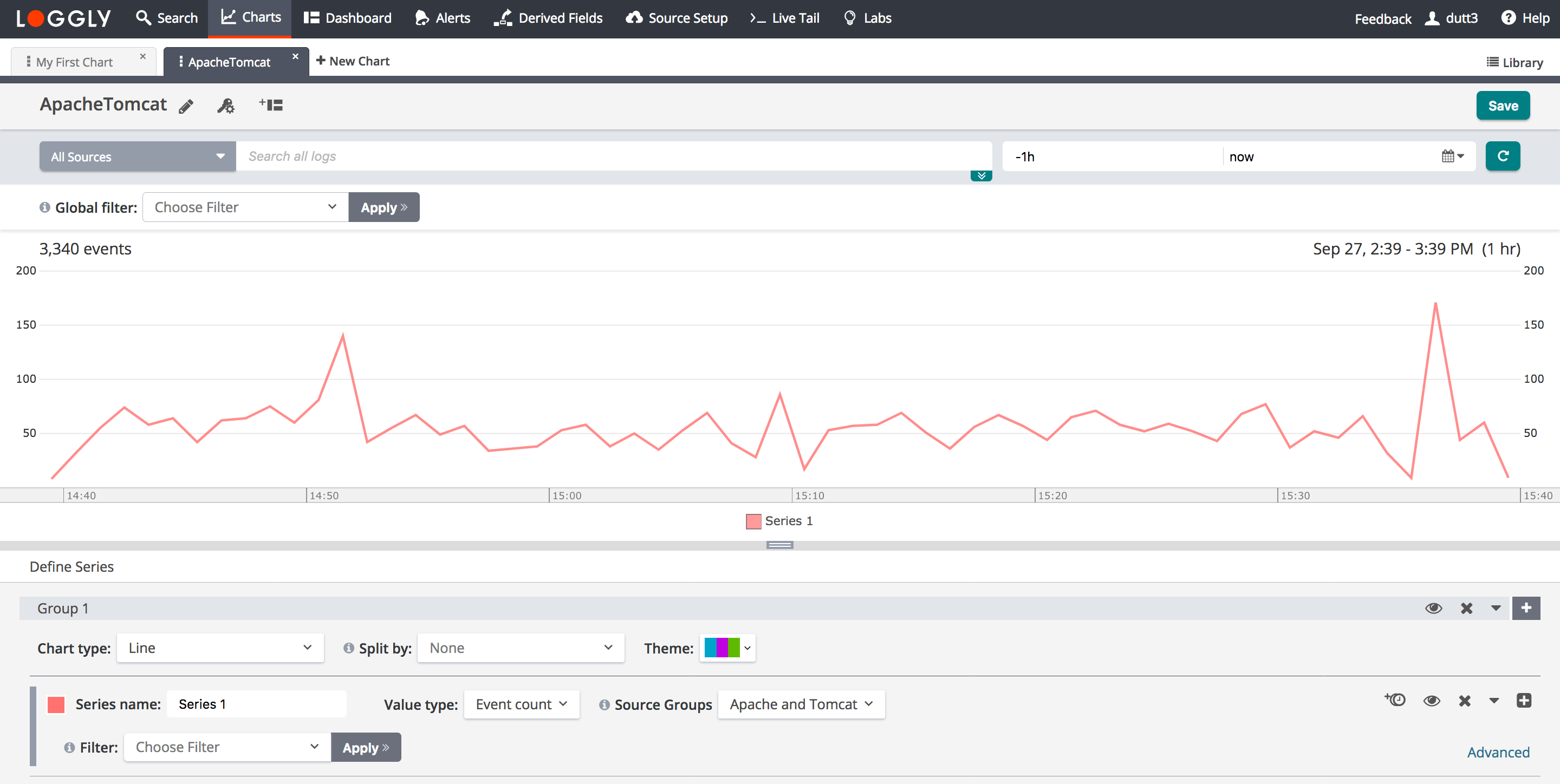The width and height of the screenshot is (1560, 784).
Task: Open the Advanced link
Action: coord(1498,752)
